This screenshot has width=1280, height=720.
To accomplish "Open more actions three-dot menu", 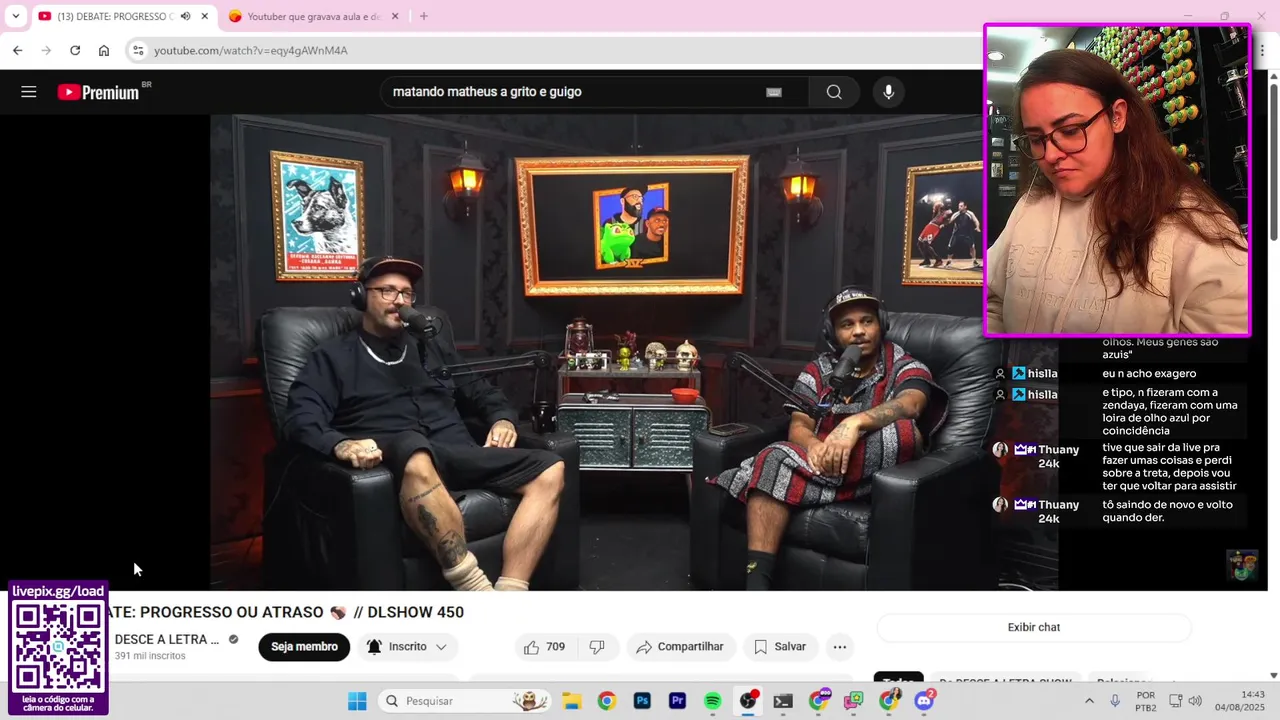I will tap(840, 647).
